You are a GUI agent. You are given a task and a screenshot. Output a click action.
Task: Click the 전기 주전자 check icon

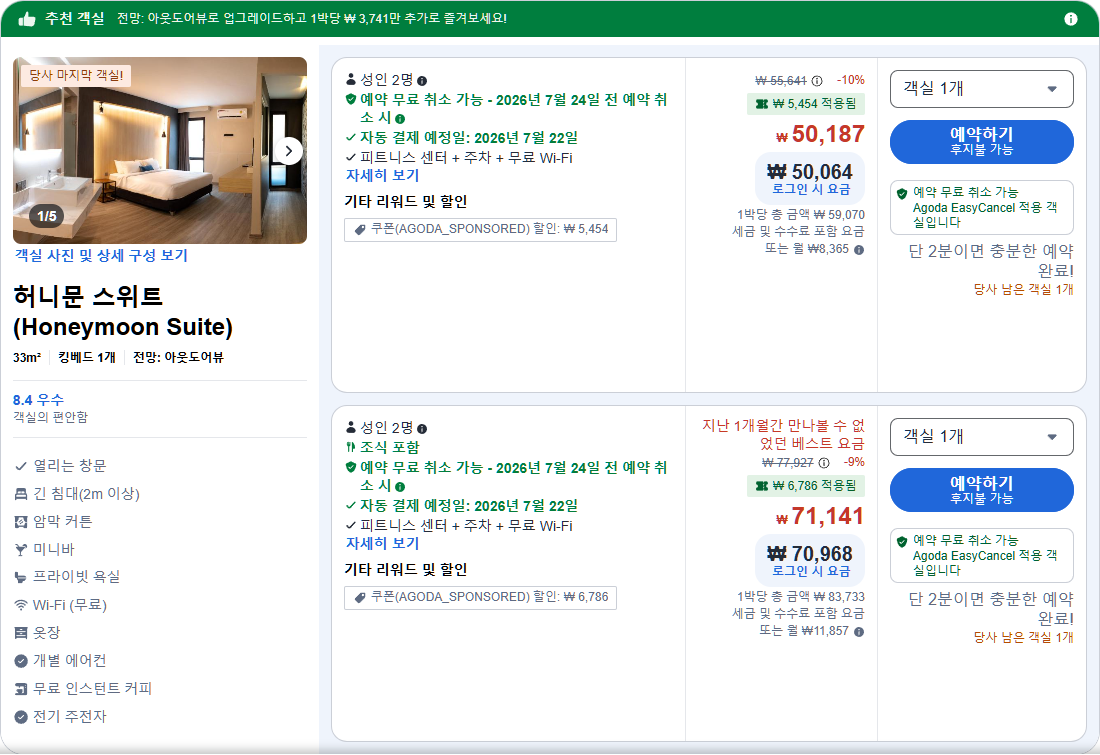[21, 716]
